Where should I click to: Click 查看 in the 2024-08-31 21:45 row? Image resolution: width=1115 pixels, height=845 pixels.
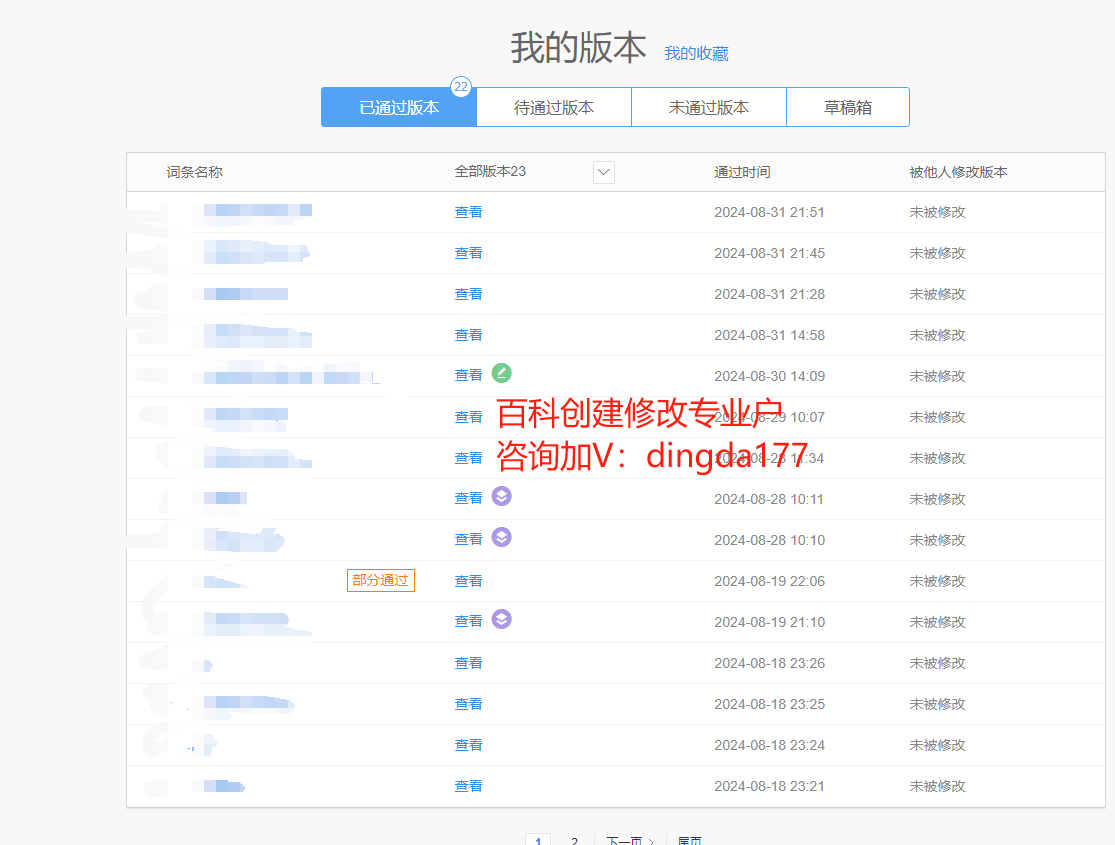point(469,253)
